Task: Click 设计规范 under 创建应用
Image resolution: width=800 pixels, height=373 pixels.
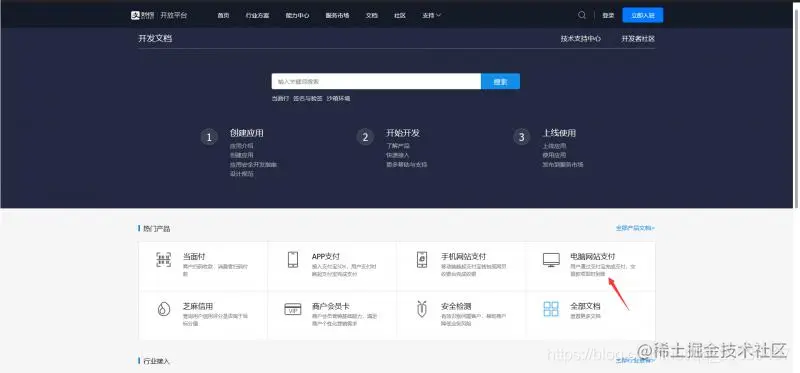Action: coord(241,174)
